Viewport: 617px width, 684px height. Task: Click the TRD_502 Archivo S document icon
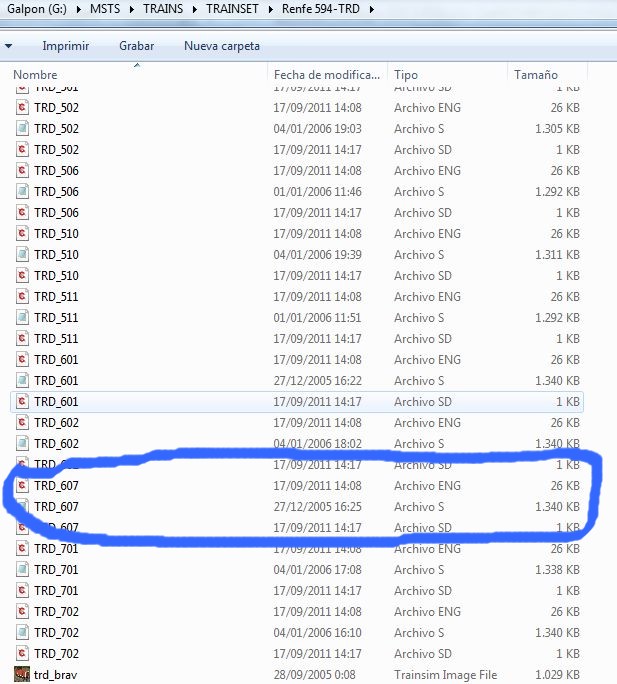(22, 129)
